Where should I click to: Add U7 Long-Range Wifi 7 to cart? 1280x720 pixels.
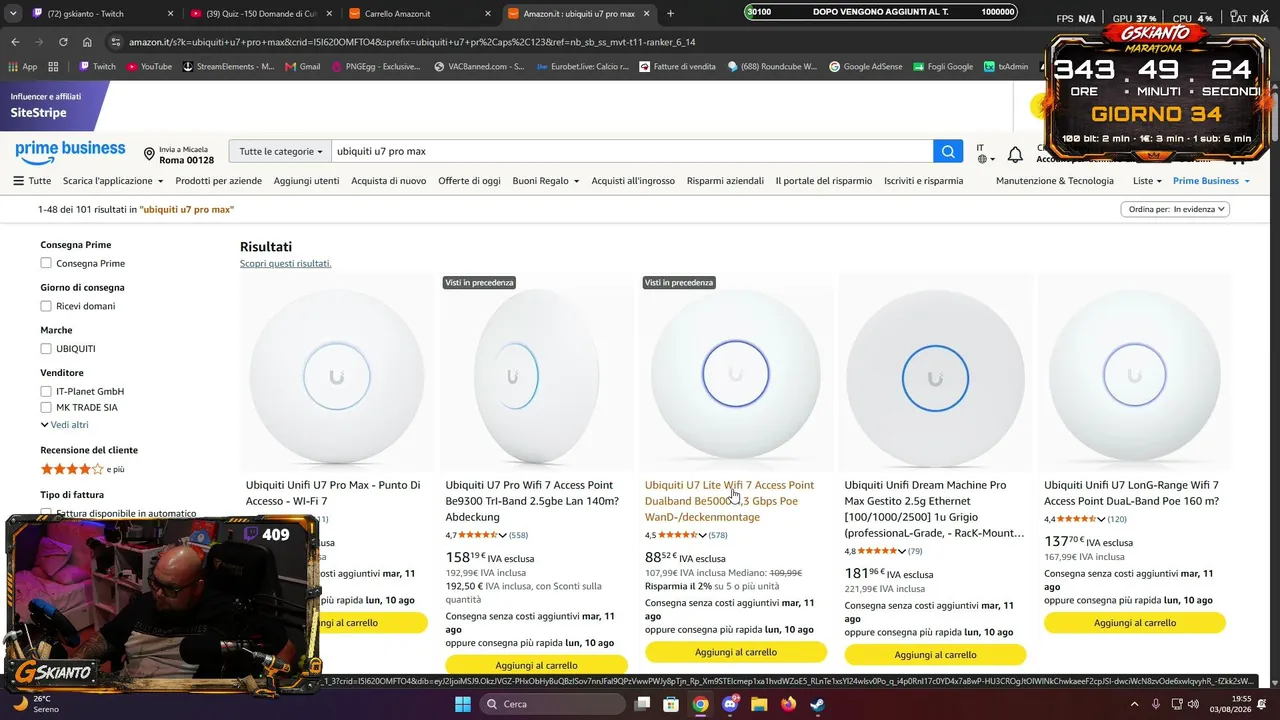tap(1135, 622)
